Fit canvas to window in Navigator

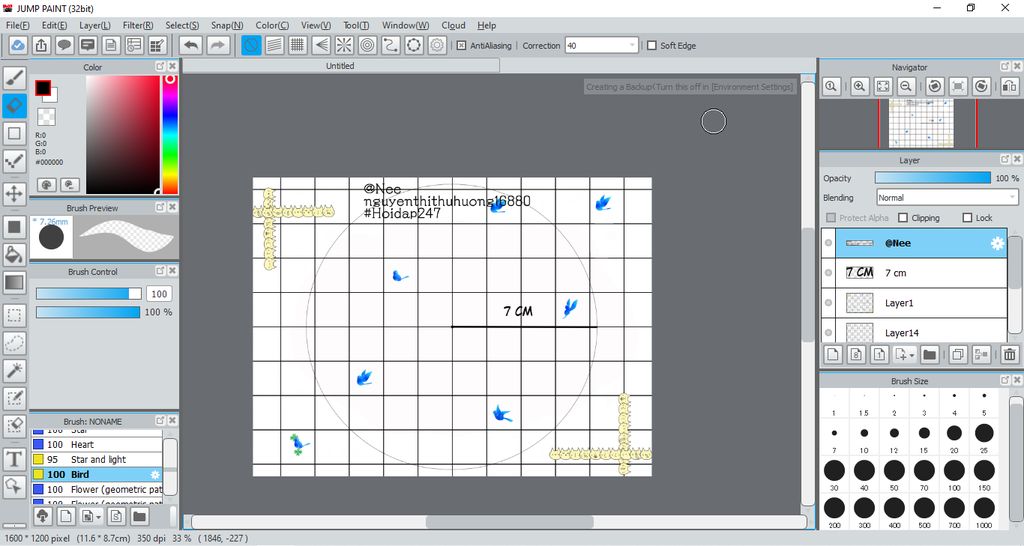click(x=883, y=86)
